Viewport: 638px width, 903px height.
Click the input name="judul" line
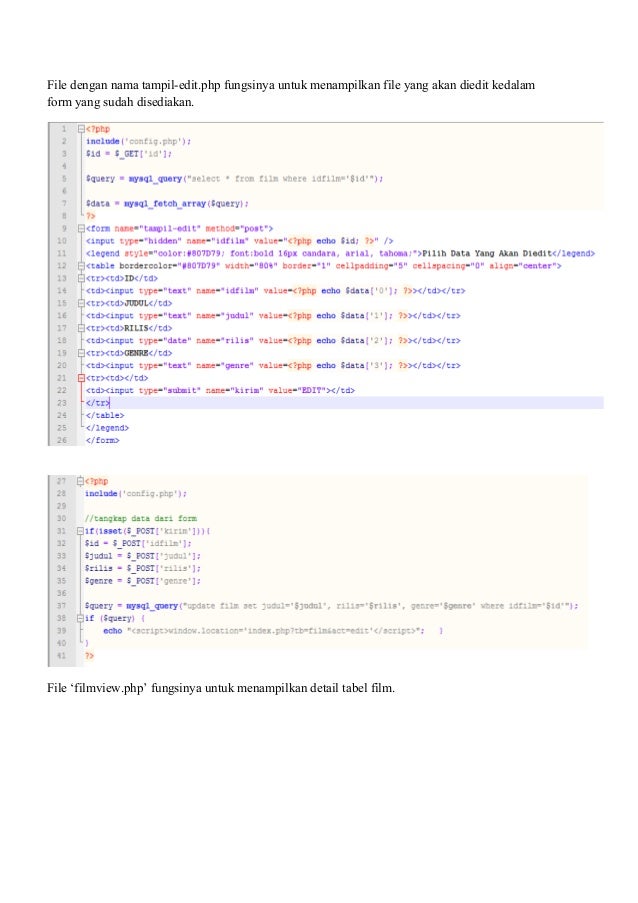[x=273, y=316]
